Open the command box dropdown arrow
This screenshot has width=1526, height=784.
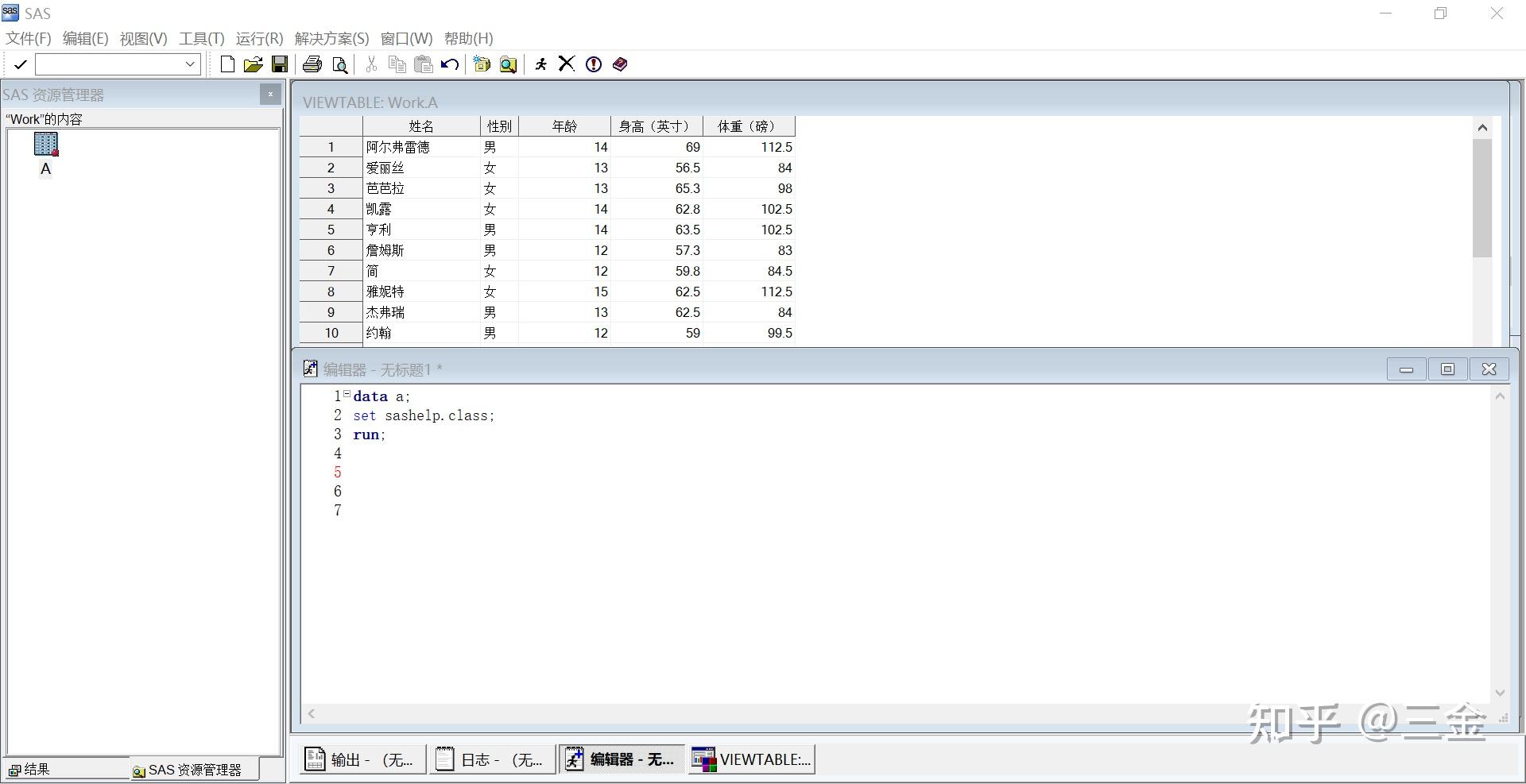(x=190, y=64)
